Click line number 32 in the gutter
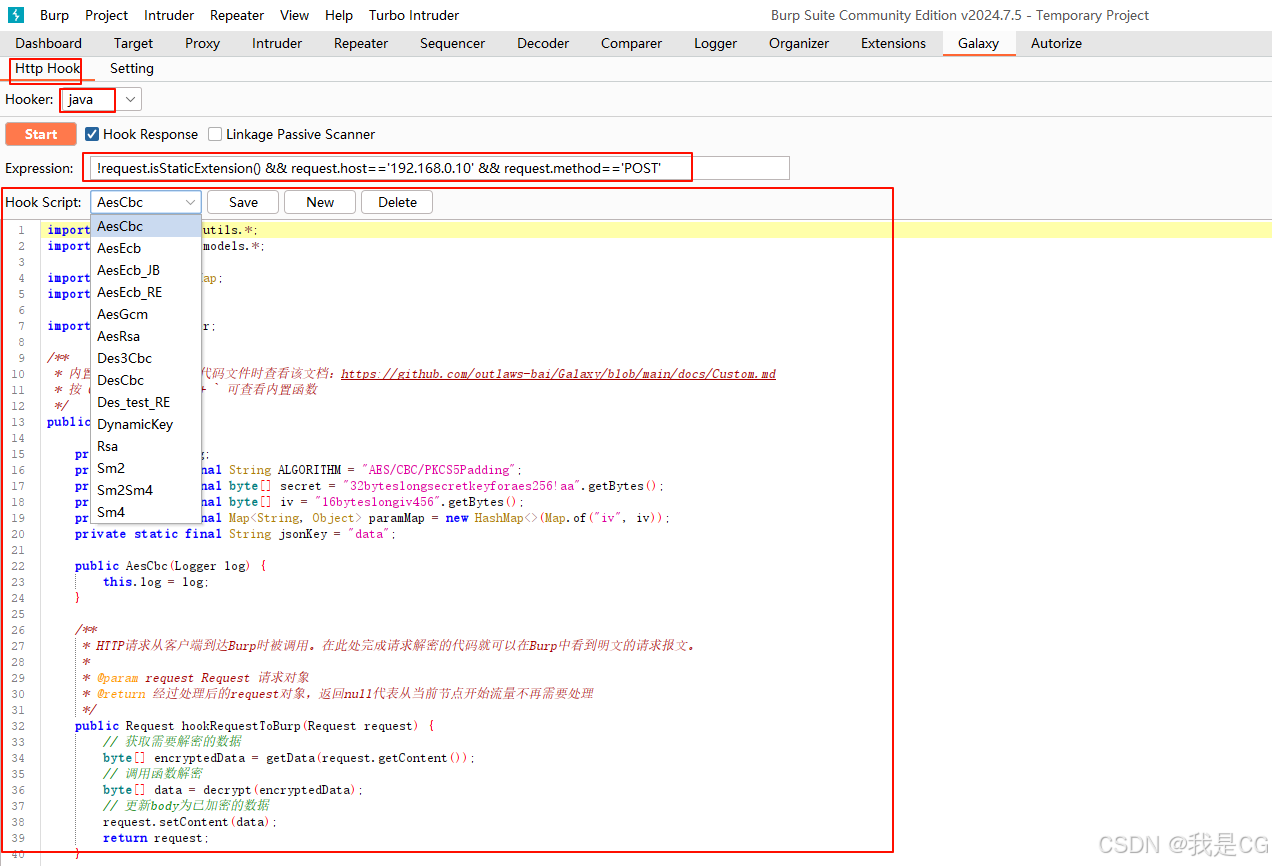The width and height of the screenshot is (1272, 866). tap(19, 726)
